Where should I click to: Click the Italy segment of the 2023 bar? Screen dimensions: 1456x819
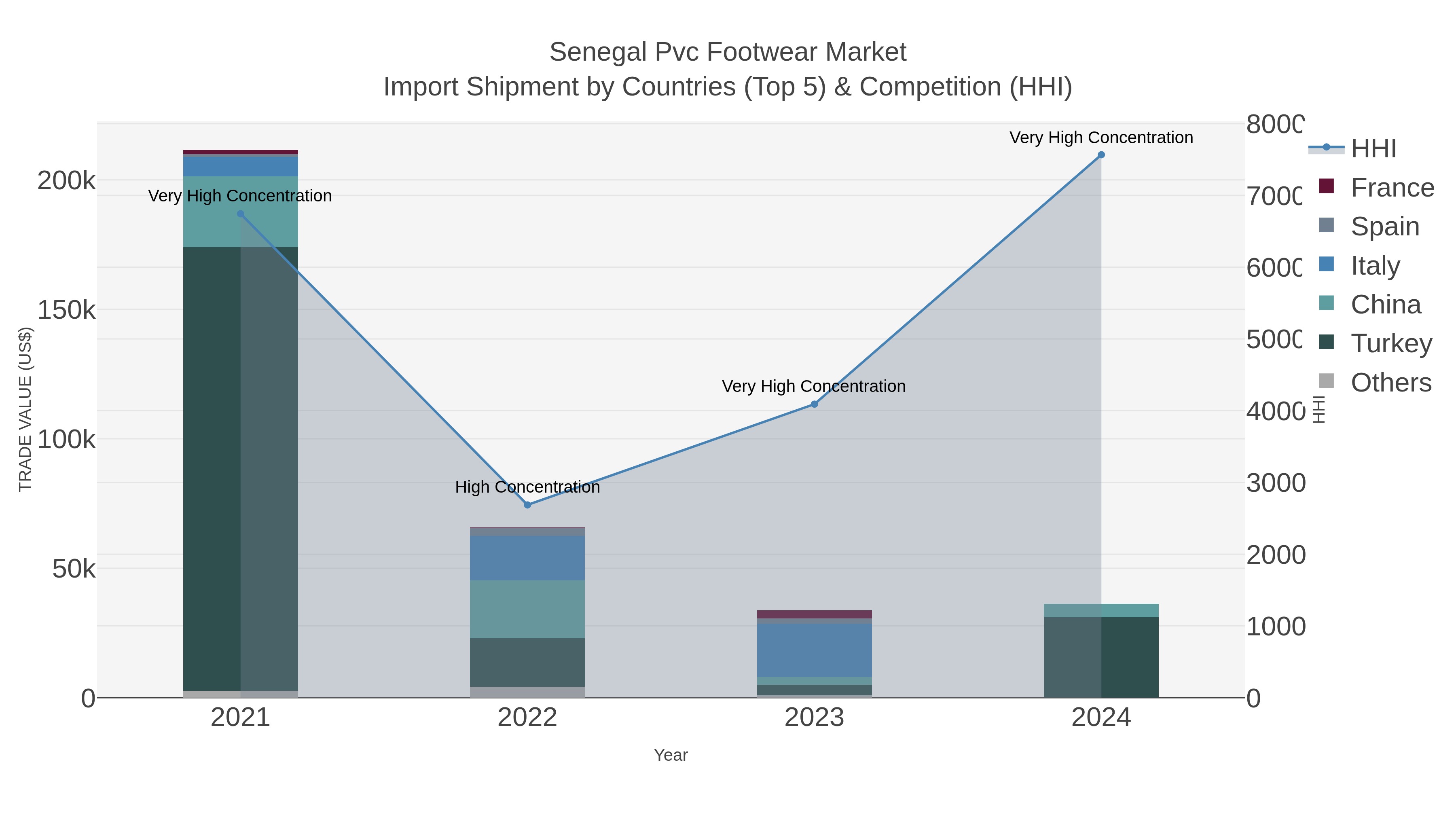(815, 650)
